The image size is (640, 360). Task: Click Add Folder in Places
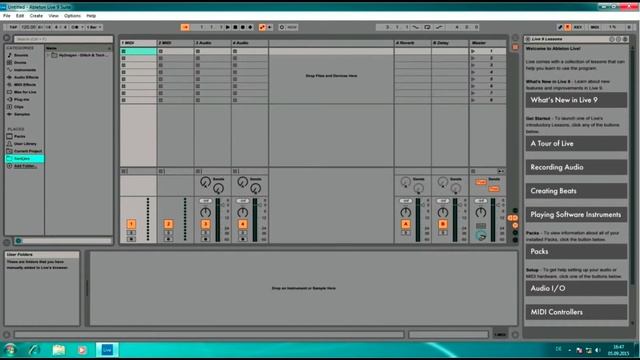tap(24, 166)
